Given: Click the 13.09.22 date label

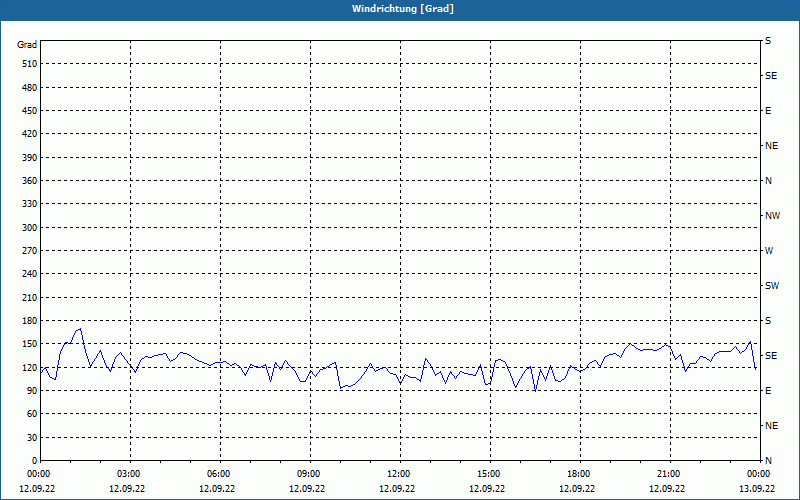Looking at the screenshot, I should pos(757,488).
